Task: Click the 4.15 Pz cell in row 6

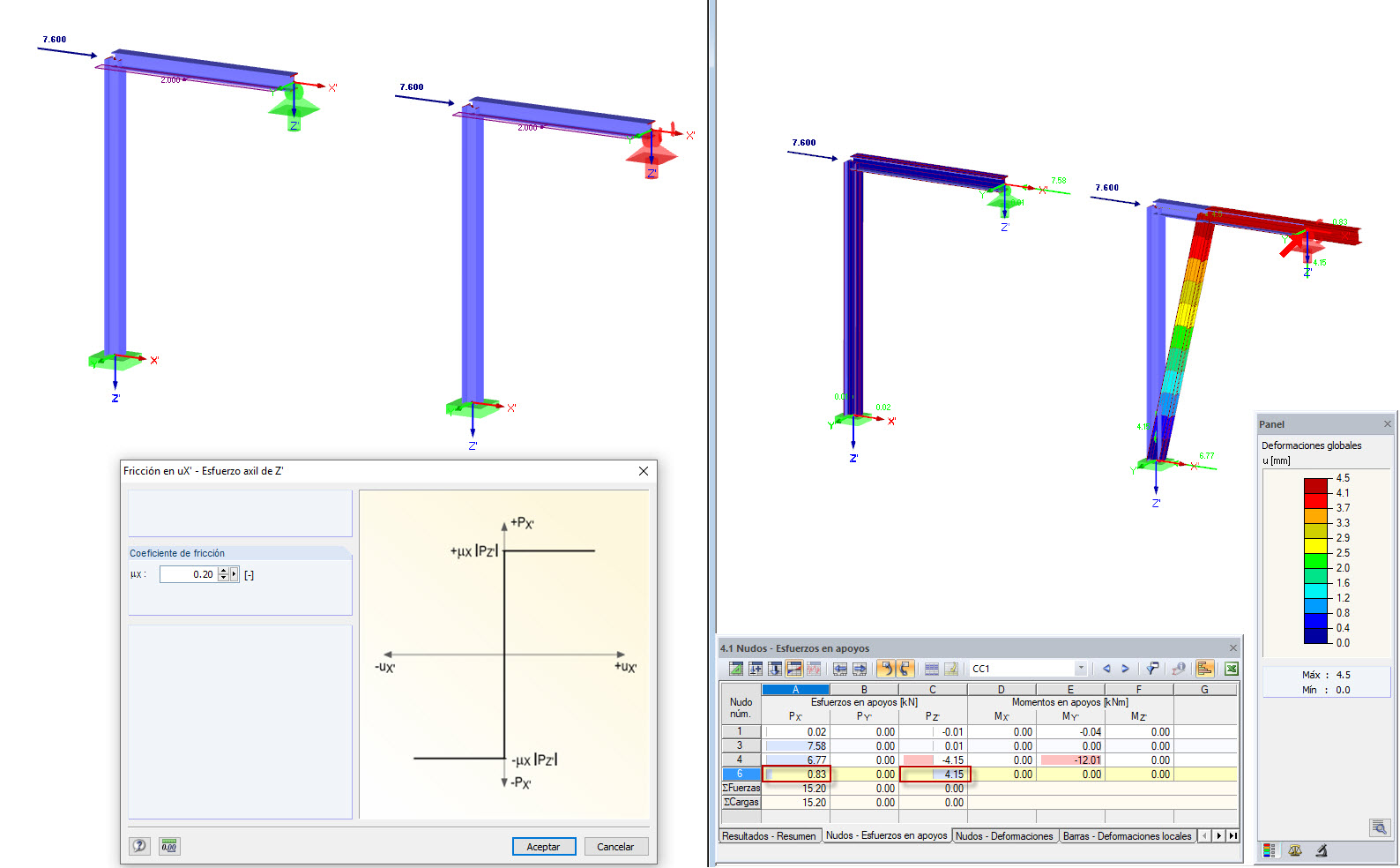Action: tap(935, 774)
